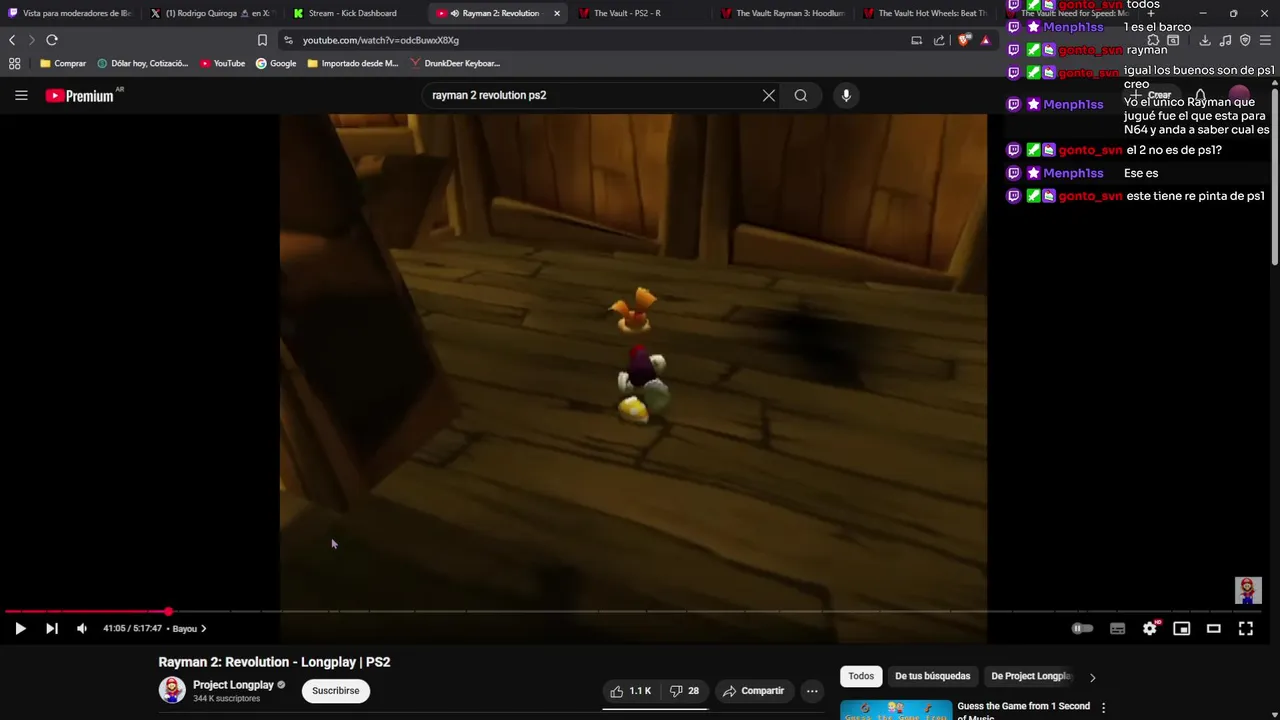The height and width of the screenshot is (720, 1280).
Task: Skip to the next video
Action: (x=52, y=628)
